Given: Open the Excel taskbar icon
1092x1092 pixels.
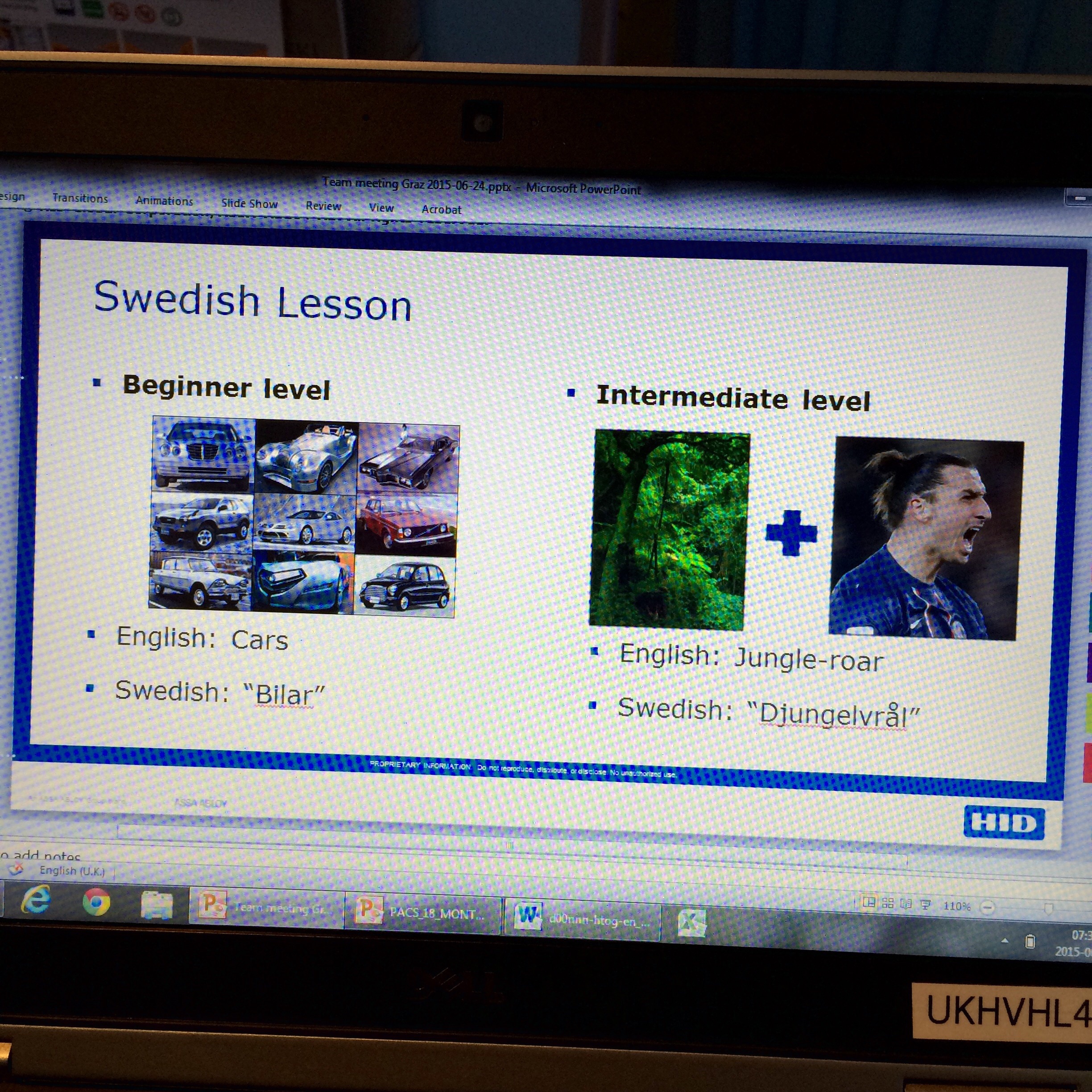Looking at the screenshot, I should pyautogui.click(x=692, y=923).
